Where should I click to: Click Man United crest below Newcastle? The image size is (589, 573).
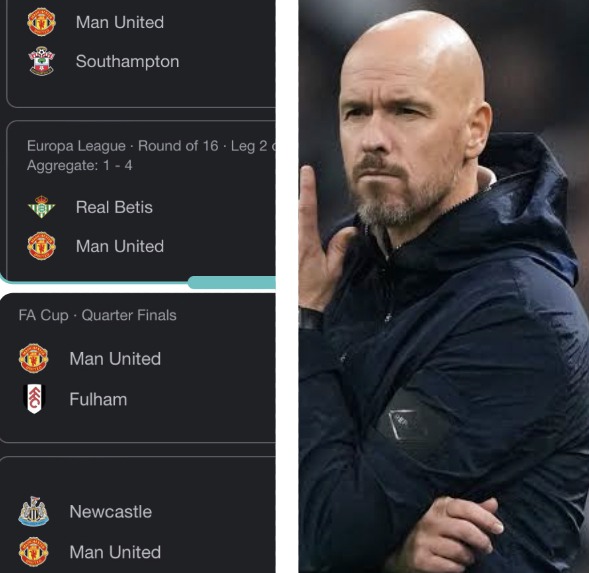[34, 552]
